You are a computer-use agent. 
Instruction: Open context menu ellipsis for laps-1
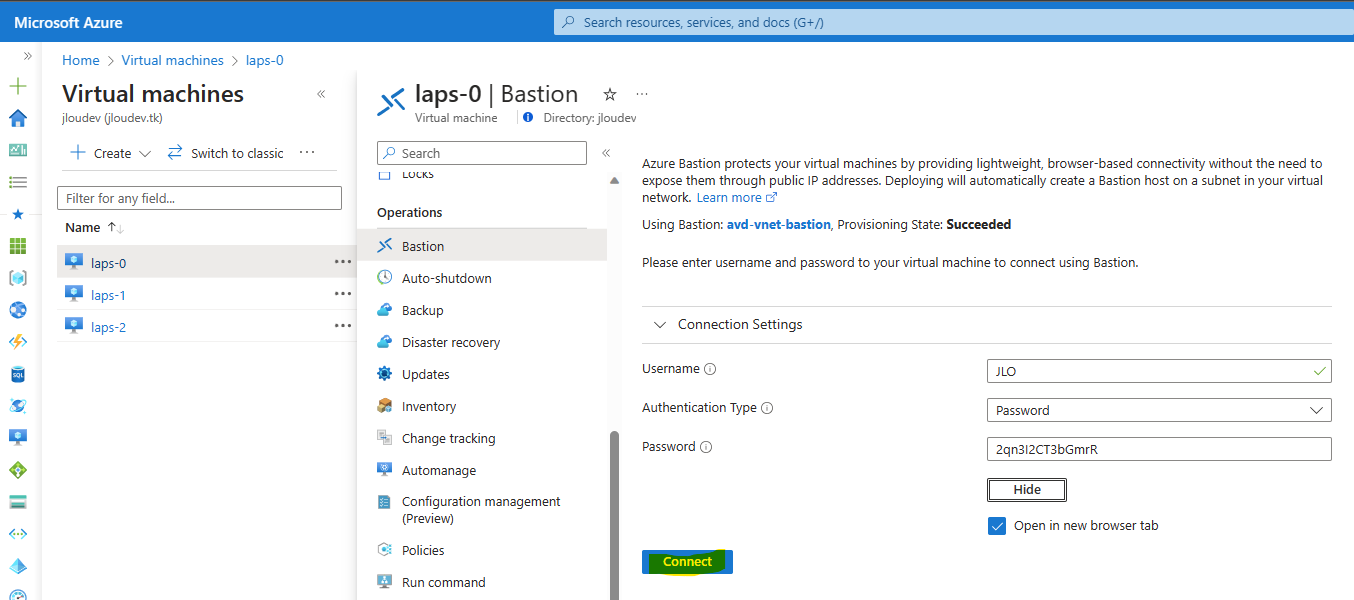tap(343, 294)
